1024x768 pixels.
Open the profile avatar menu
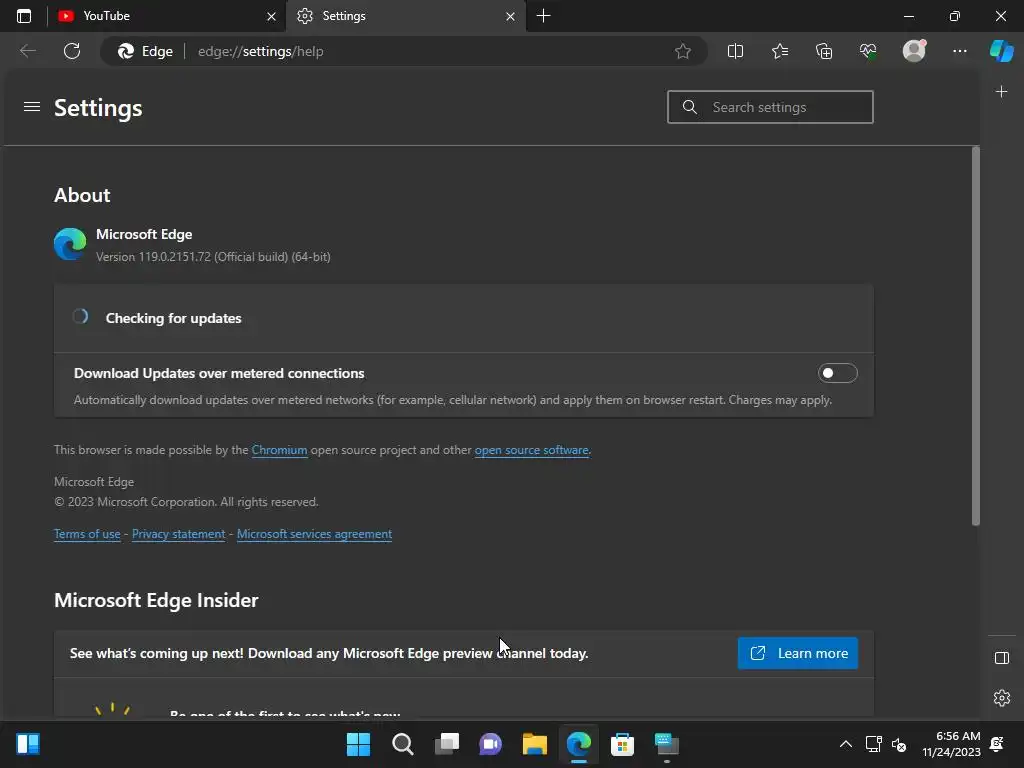coord(914,50)
